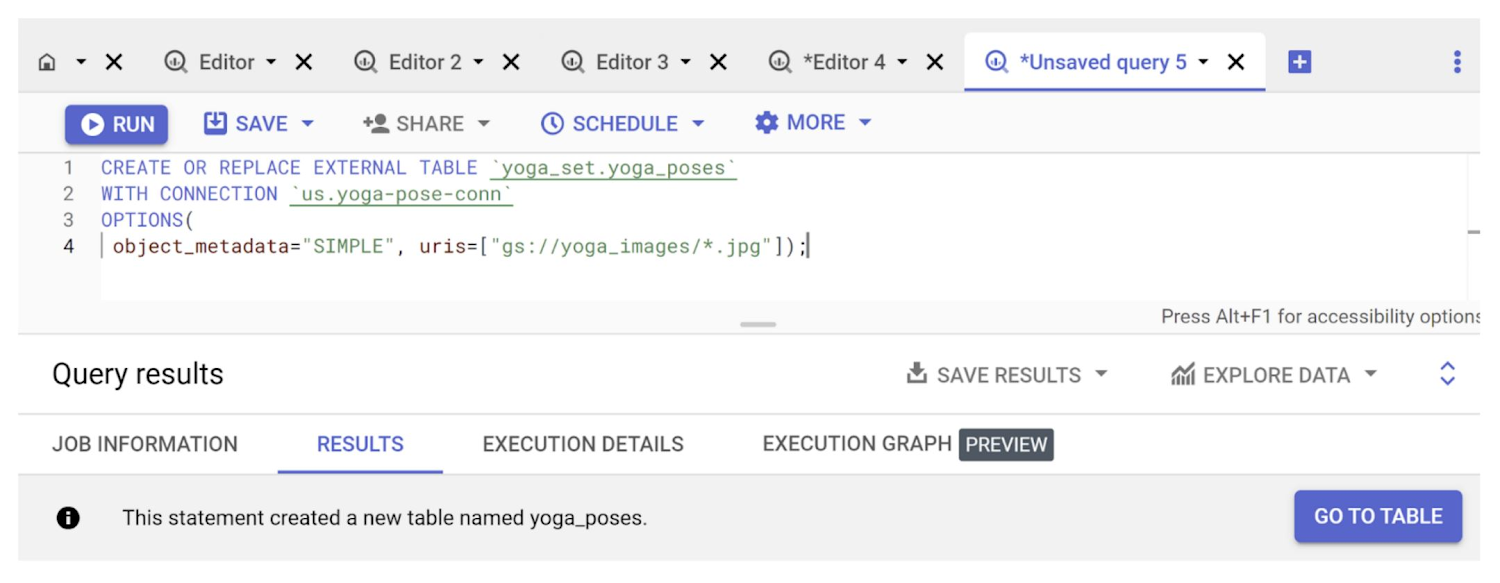Open the home tab icon

click(x=47, y=62)
